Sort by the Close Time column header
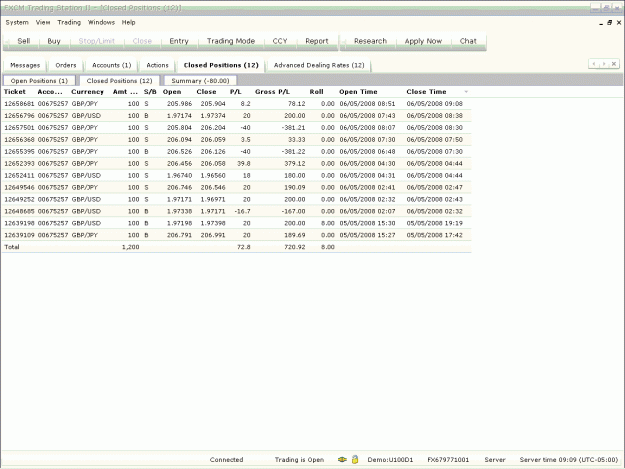 [x=426, y=92]
